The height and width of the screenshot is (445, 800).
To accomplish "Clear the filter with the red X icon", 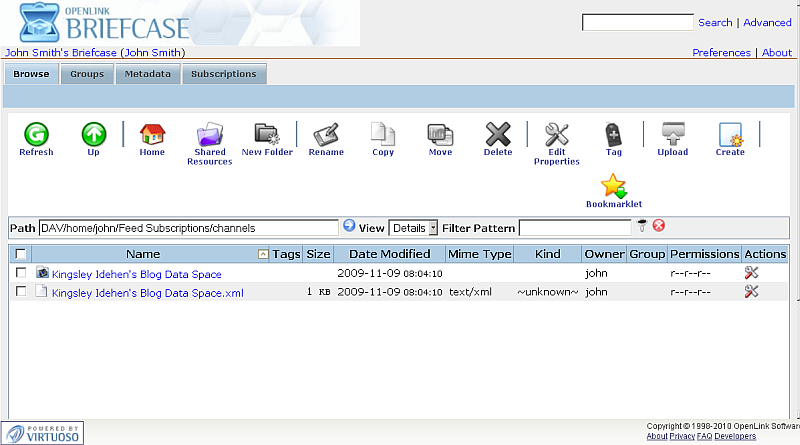I will pos(659,227).
